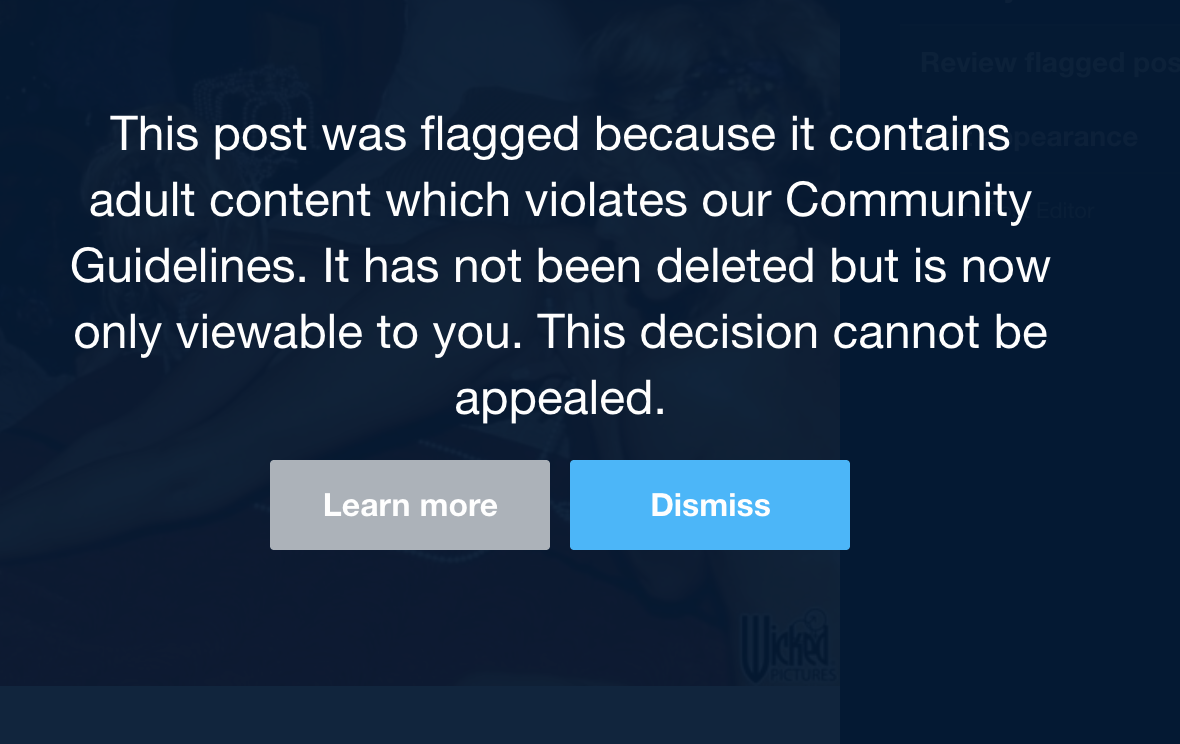The width and height of the screenshot is (1180, 744).
Task: Click the adult content phrase
Action: (x=231, y=200)
